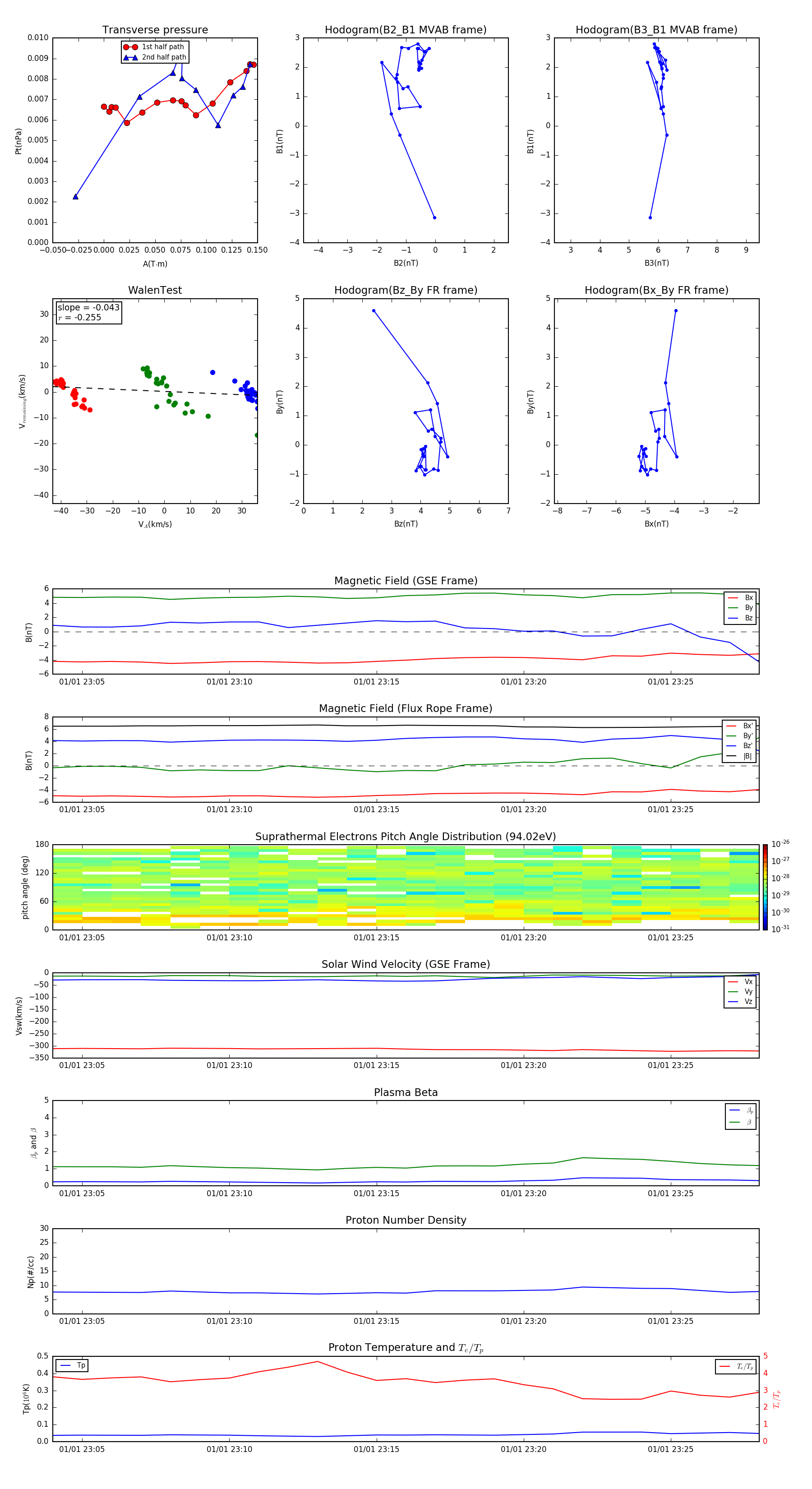812x1489 pixels.
Task: Click the Vz legend entry
Action: (741, 1002)
